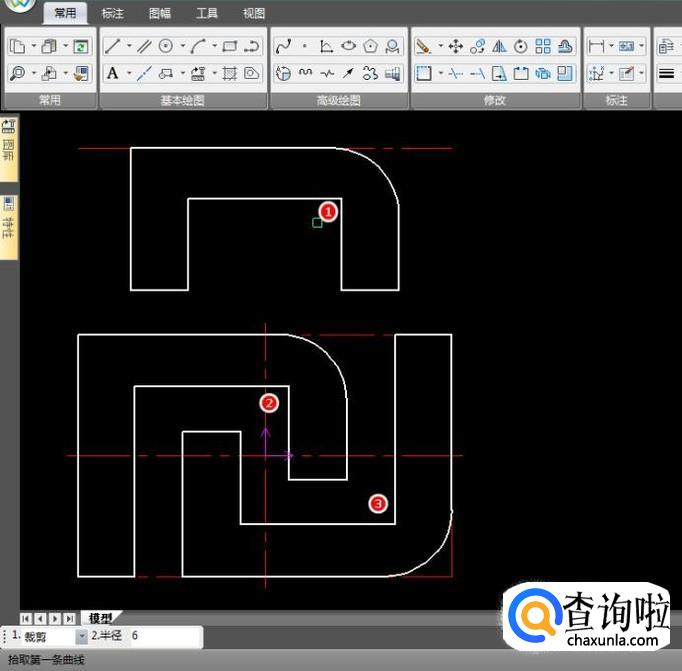This screenshot has width=682, height=671.
Task: Expand the 裁剪 mode combo box
Action: [x=82, y=636]
